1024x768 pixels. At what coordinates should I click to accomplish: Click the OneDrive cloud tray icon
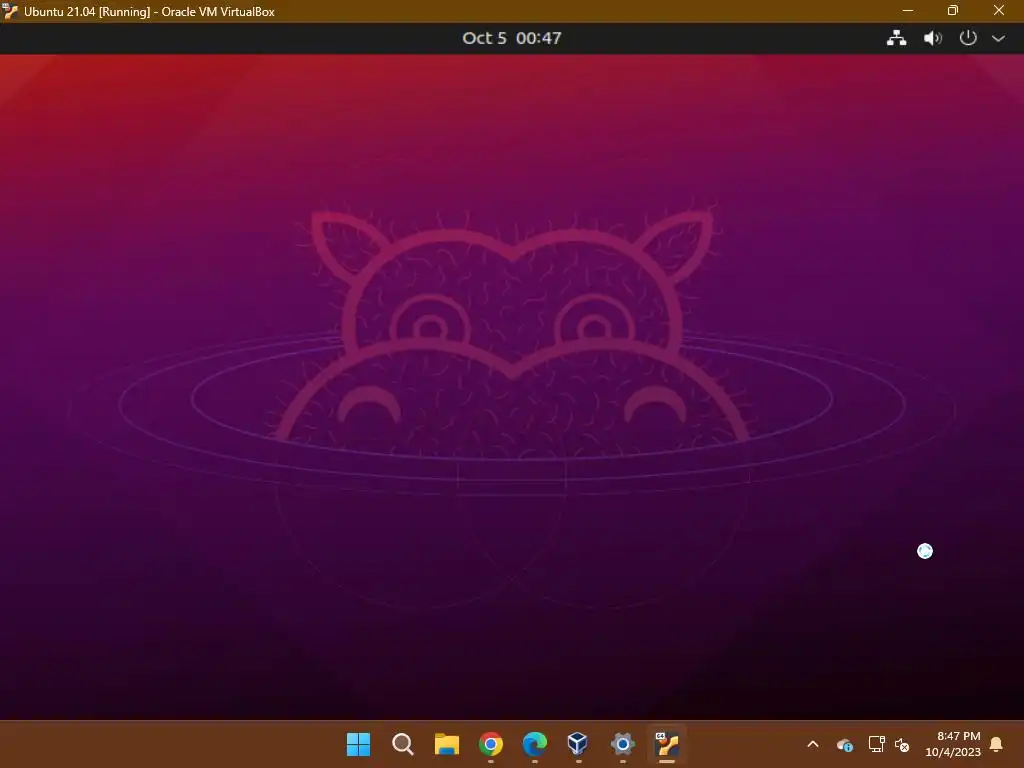coord(844,744)
